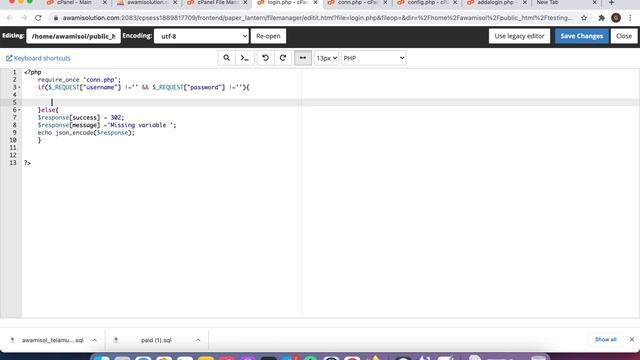Viewport: 640px width, 360px height.
Task: Switch to conn.php browser tab
Action: coord(357,3)
